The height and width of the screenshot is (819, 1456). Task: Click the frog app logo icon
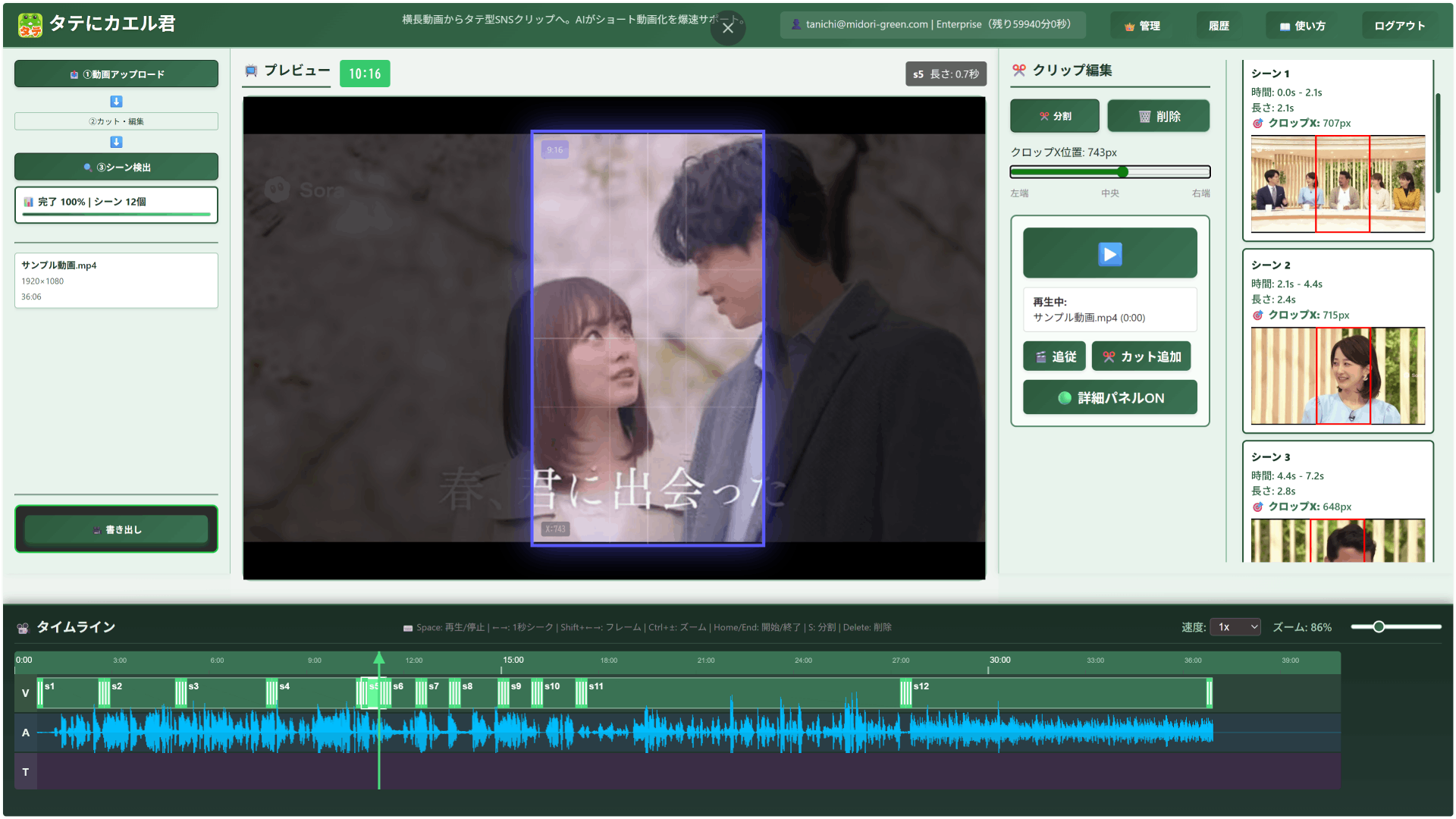pos(30,24)
